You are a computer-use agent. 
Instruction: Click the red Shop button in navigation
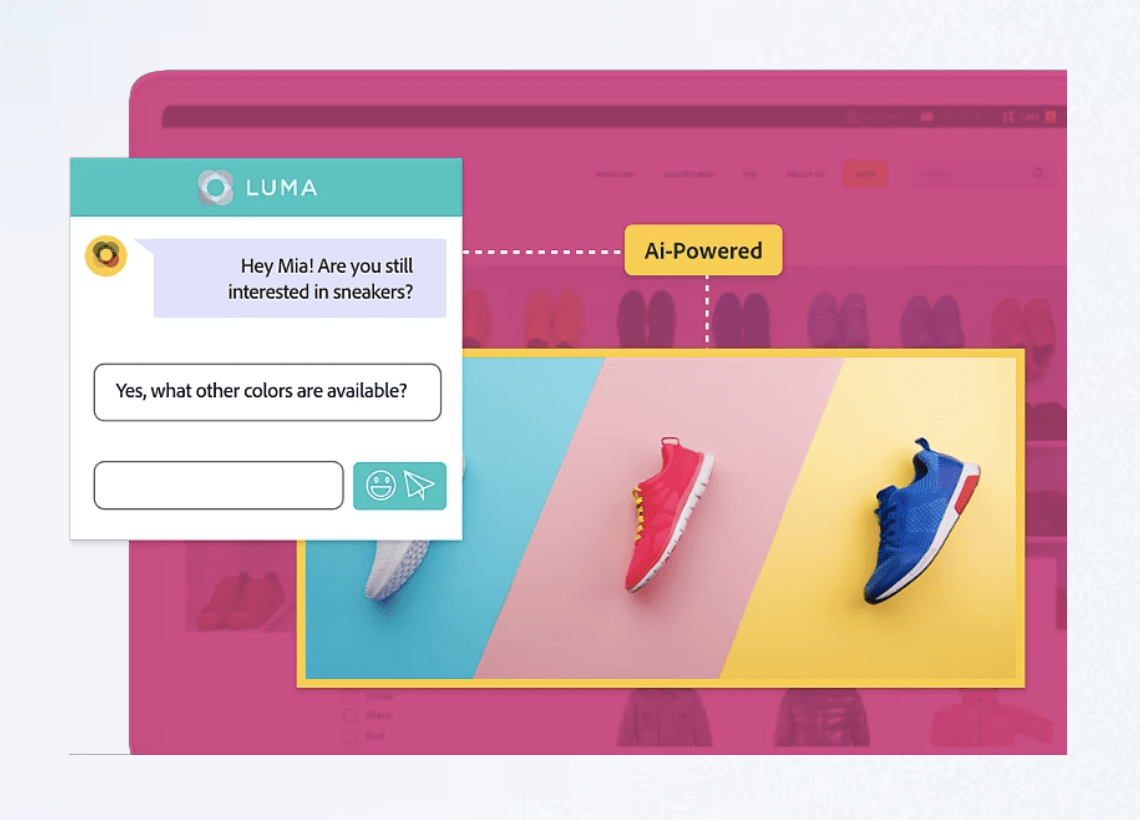click(x=865, y=174)
